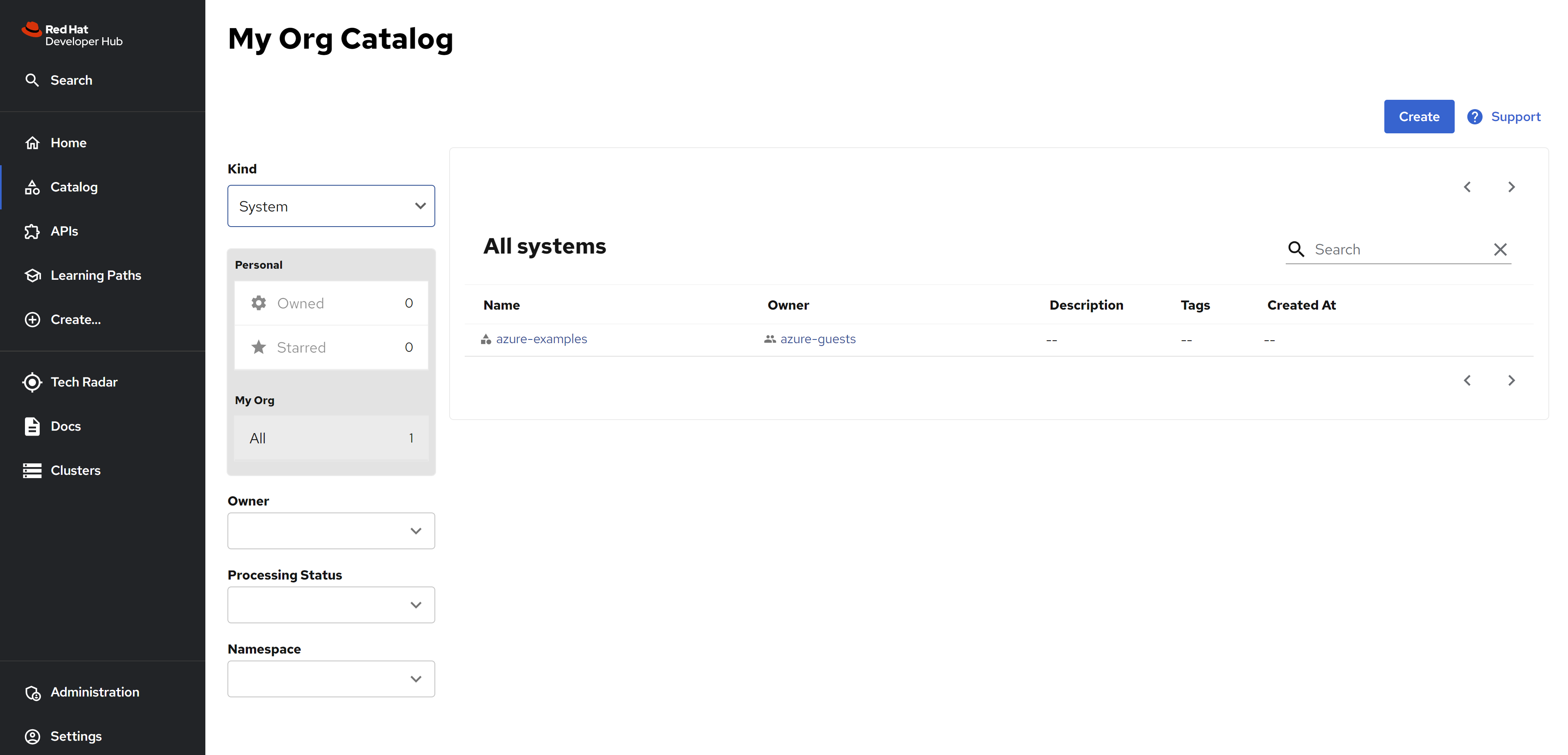Open the Docs page from the sidebar

(65, 427)
